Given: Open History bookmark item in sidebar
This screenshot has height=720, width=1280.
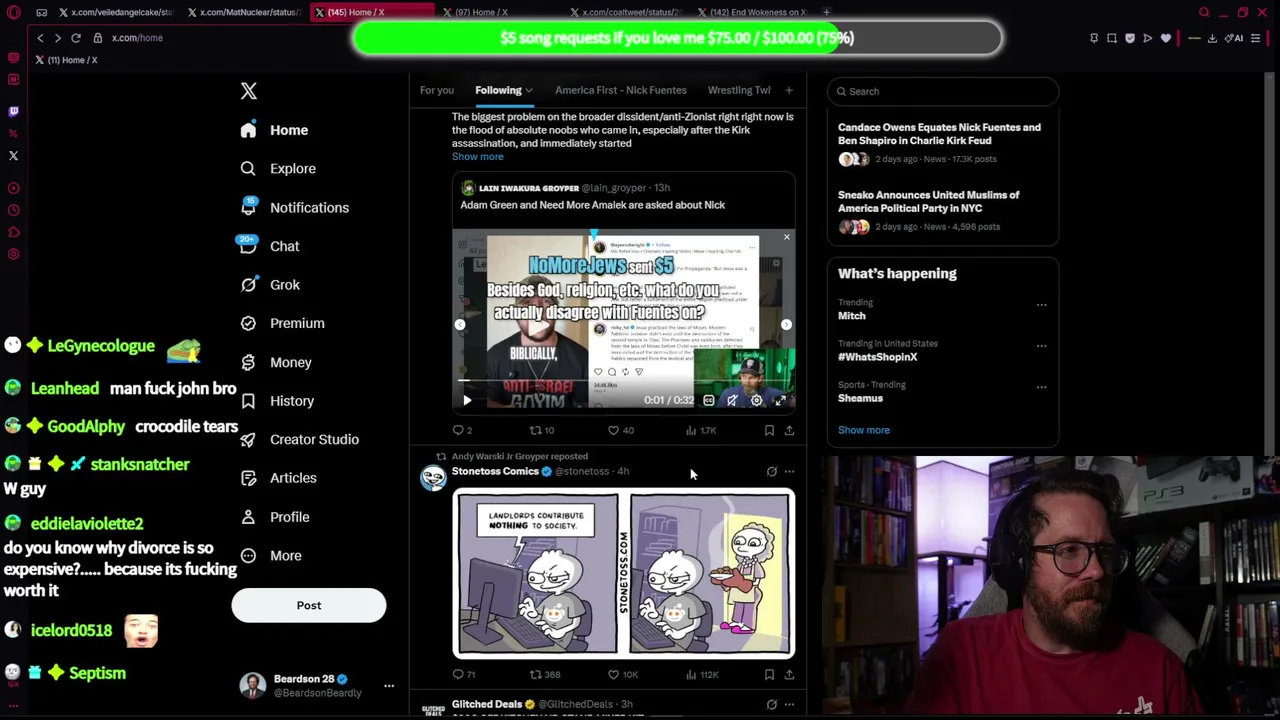Looking at the screenshot, I should tap(277, 401).
